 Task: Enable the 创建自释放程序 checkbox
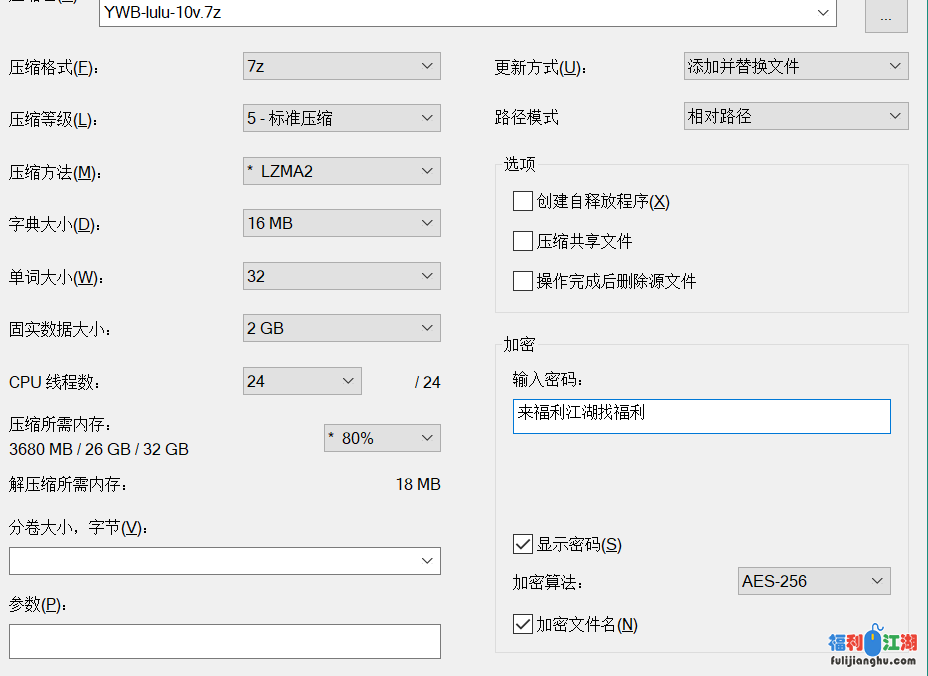point(522,201)
